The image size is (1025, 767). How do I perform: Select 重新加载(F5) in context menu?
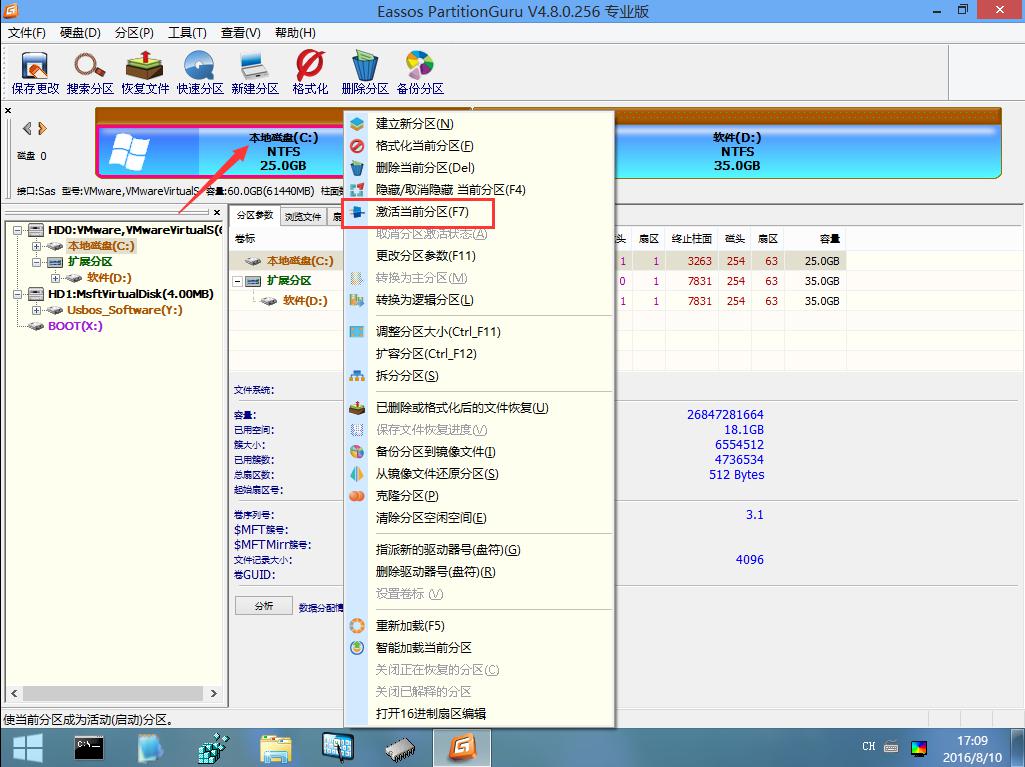point(479,626)
